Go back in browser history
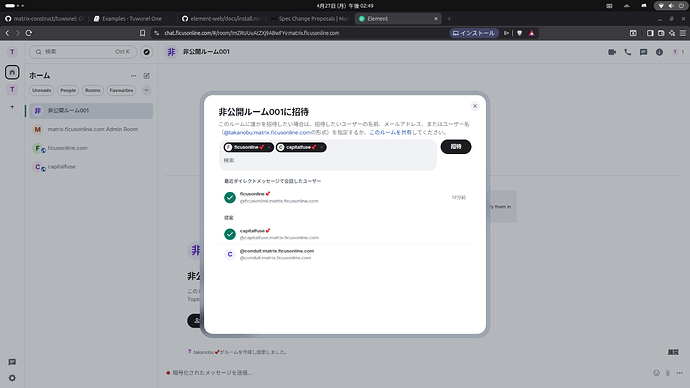690x388 pixels. tap(7, 33)
